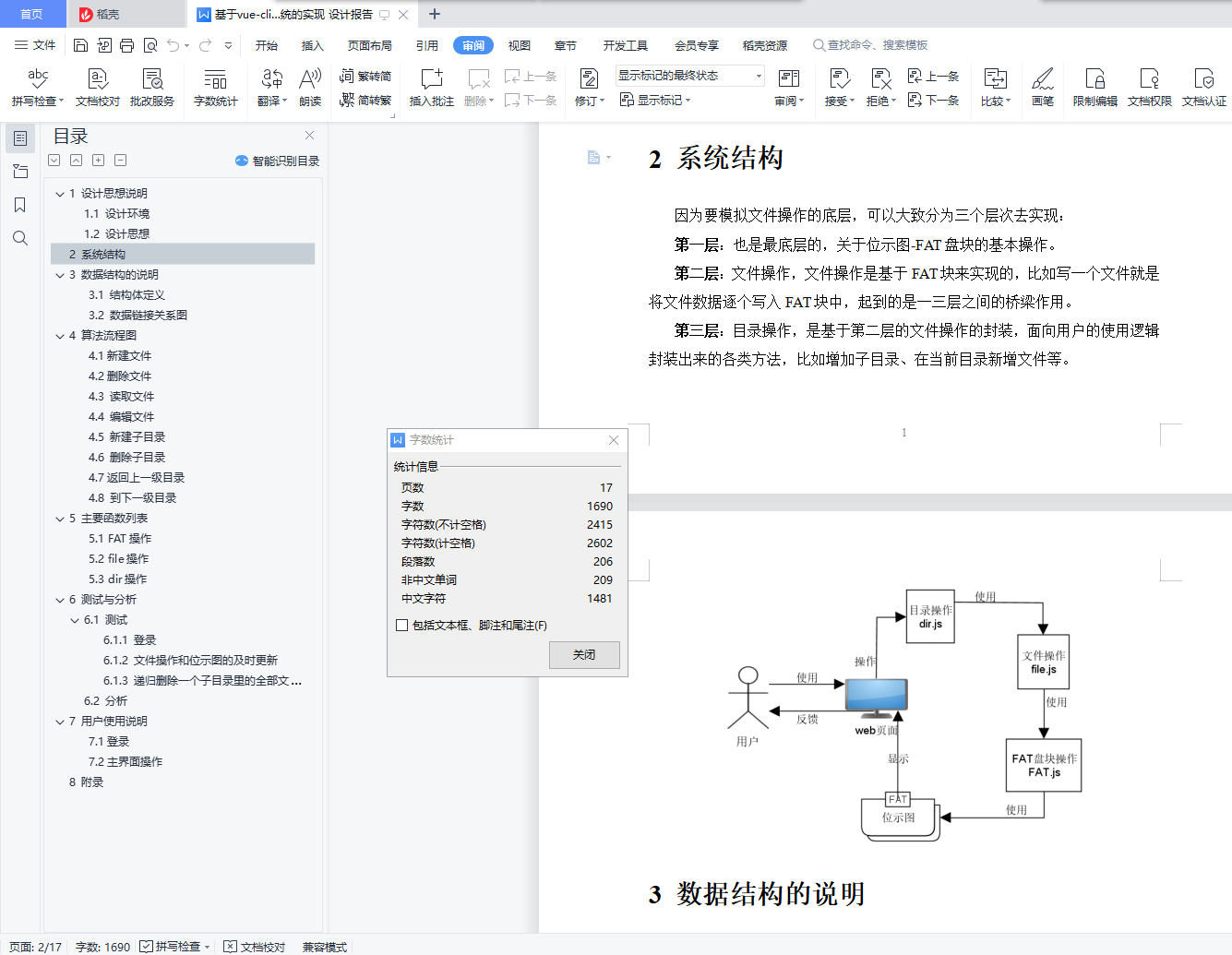
Task: Click the undo arrow icon
Action: pos(173,45)
